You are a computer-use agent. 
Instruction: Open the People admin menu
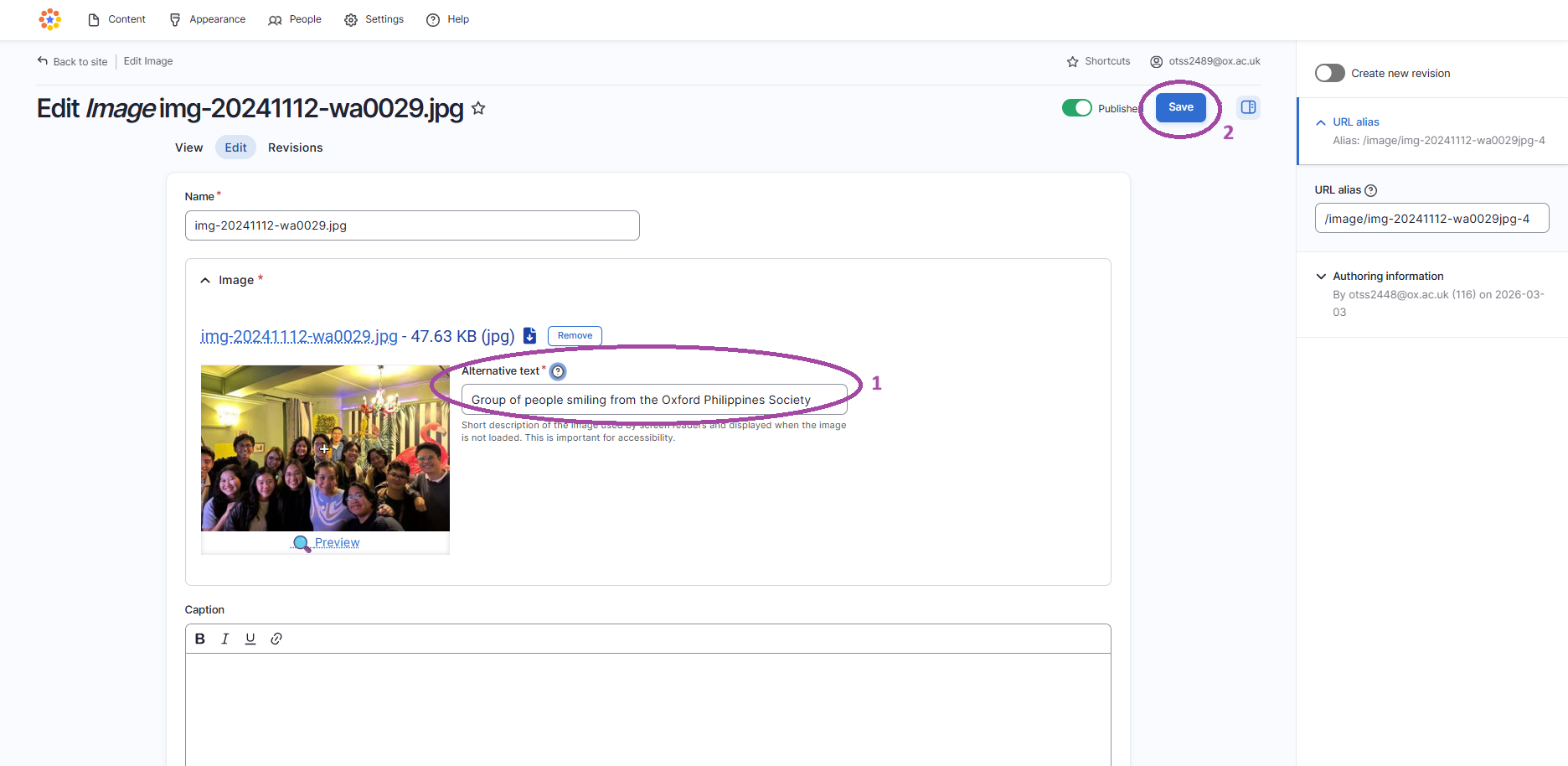(x=294, y=18)
